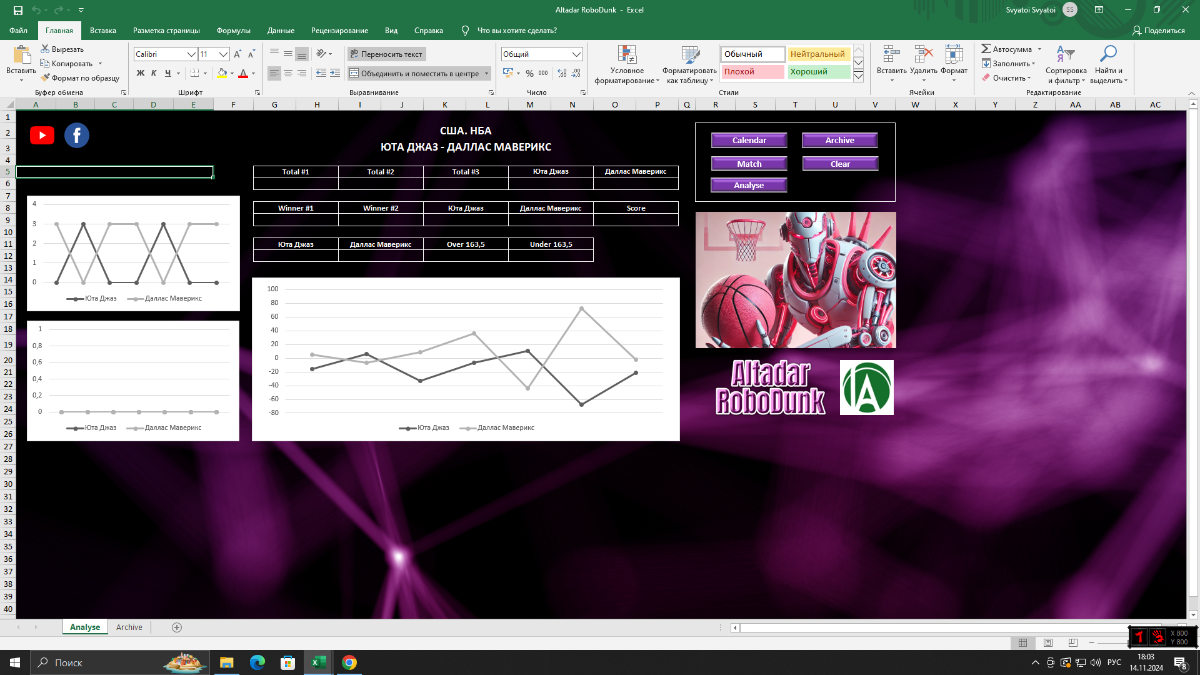Image resolution: width=1200 pixels, height=675 pixels.
Task: Click the purple Analyse button
Action: (x=749, y=185)
